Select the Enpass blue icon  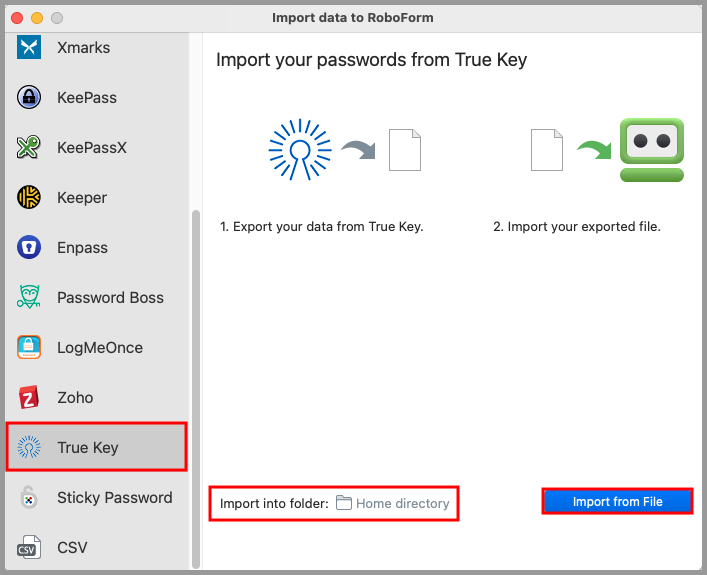pyautogui.click(x=29, y=247)
